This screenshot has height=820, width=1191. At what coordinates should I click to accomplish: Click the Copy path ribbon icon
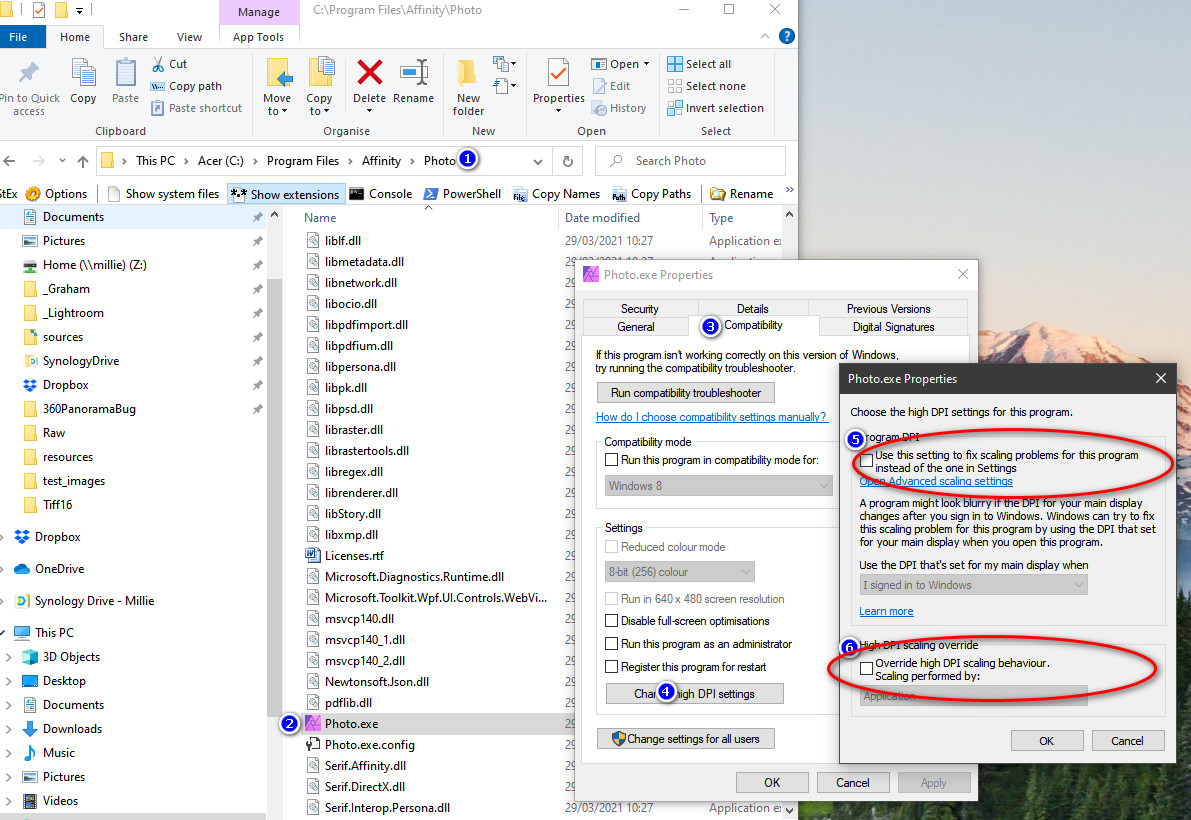157,87
